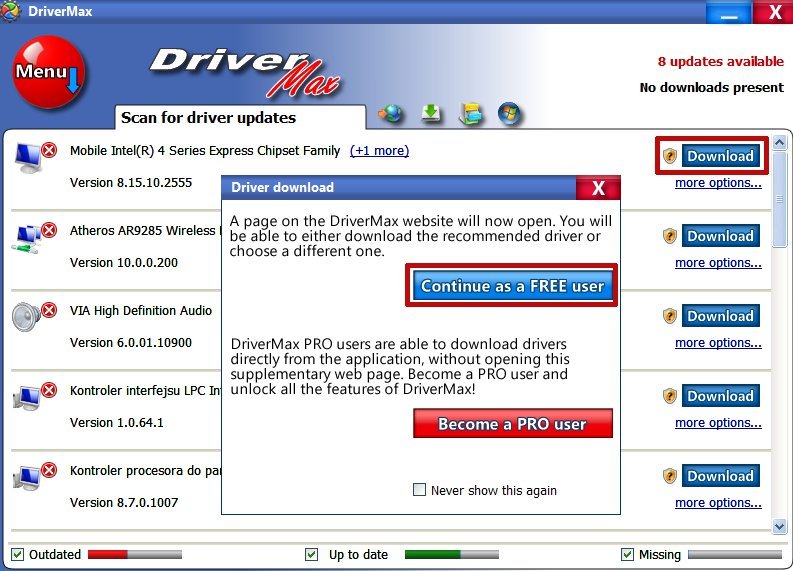
Task: Click shield icon beside Atheros Download
Action: (x=670, y=236)
